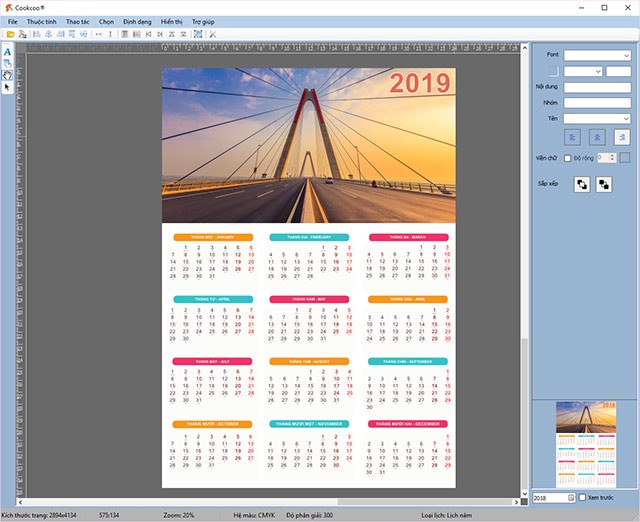Select the text tool (A icon)
This screenshot has width=640, height=522.
click(7, 51)
